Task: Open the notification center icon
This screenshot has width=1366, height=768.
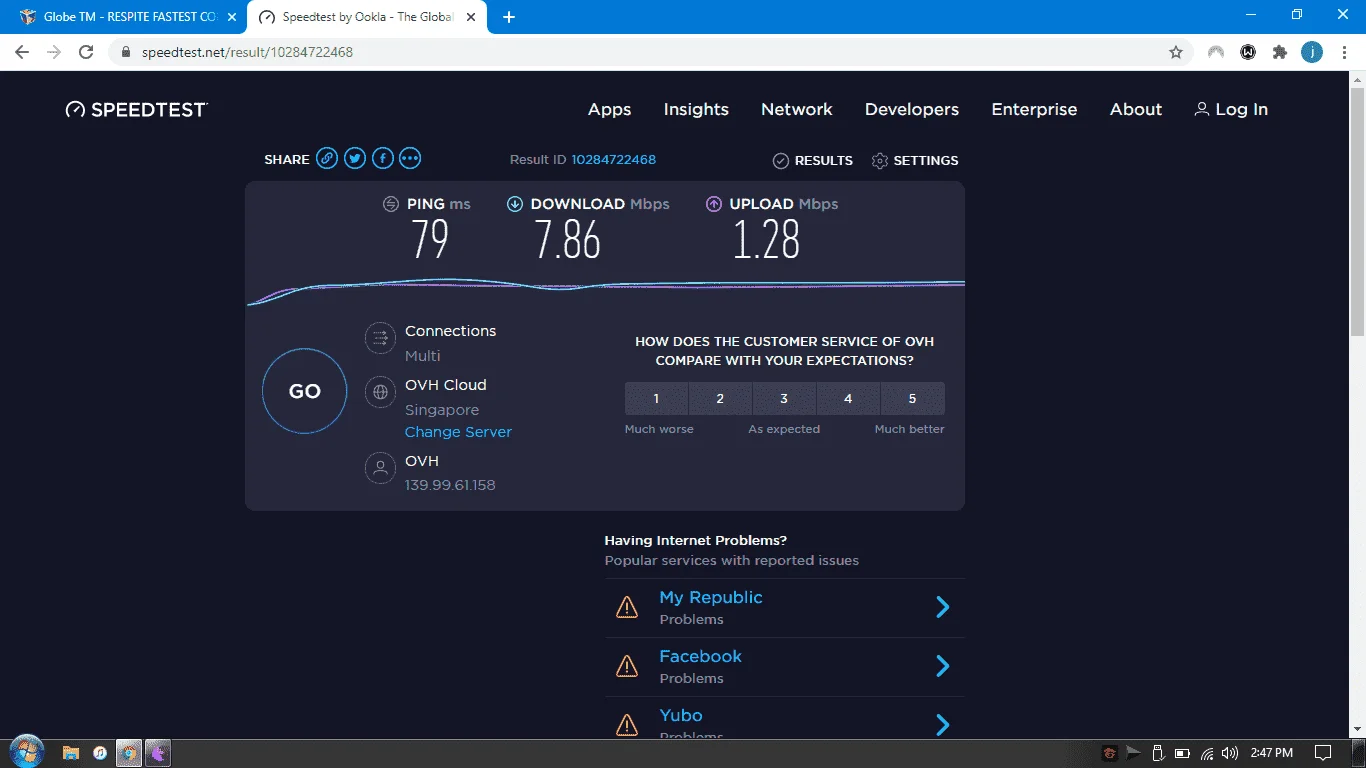Action: coord(1323,753)
